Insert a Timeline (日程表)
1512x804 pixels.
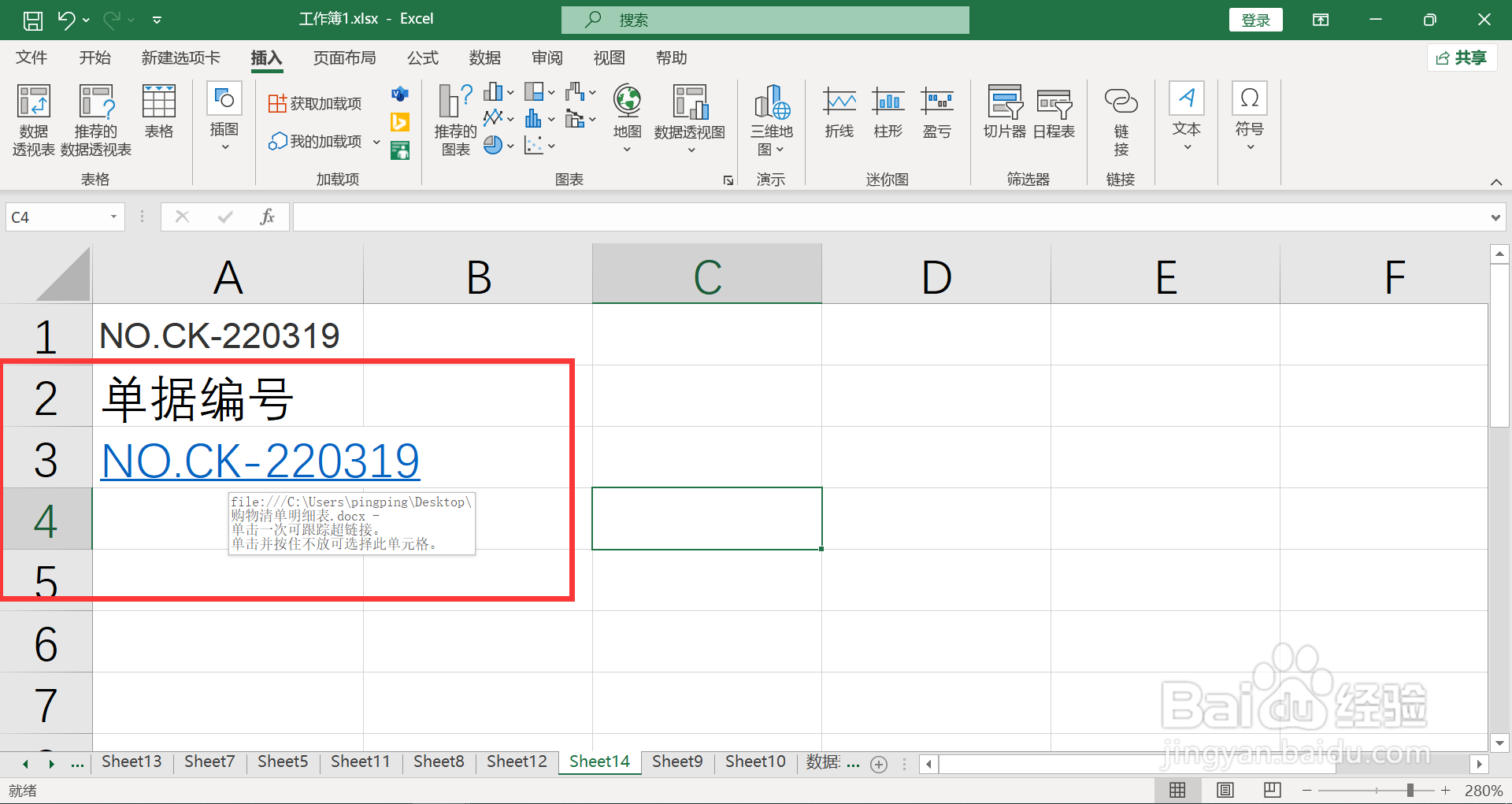click(1054, 112)
